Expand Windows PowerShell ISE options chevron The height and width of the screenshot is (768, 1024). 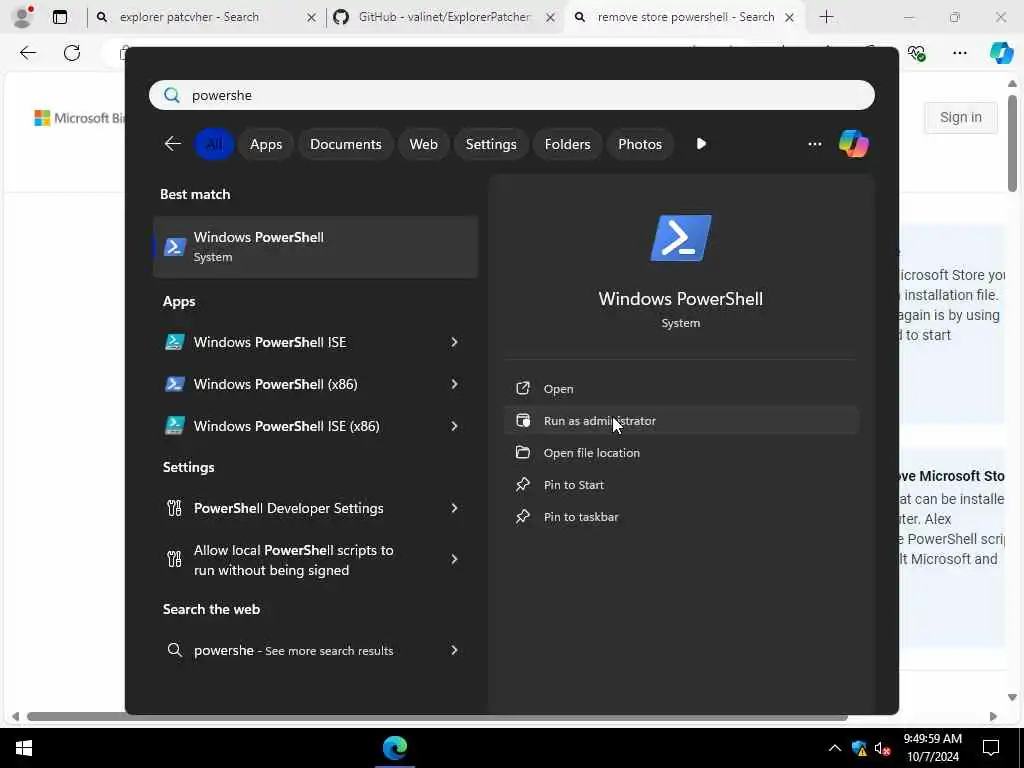[x=454, y=342]
